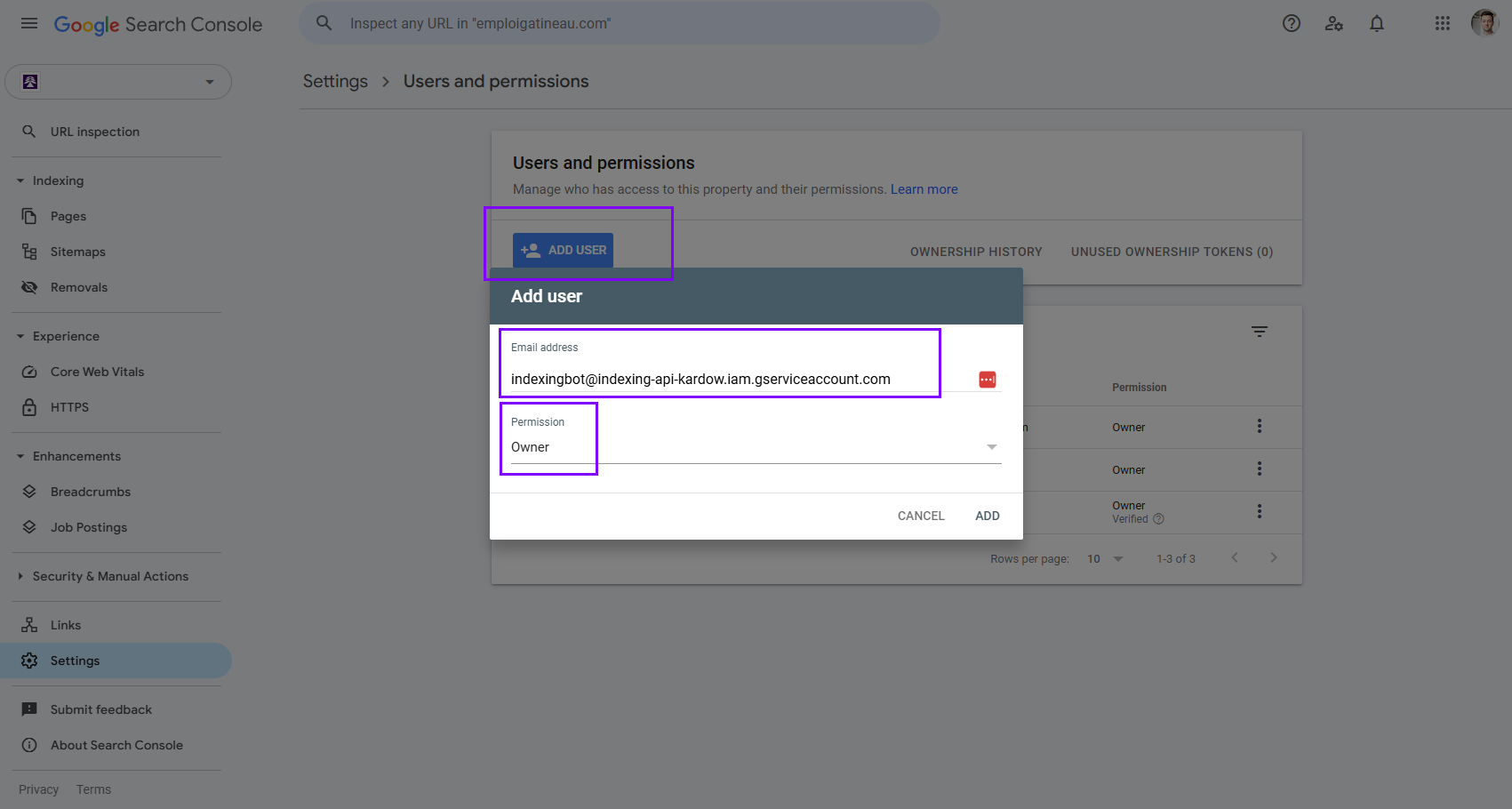Open Search Console help

point(1291,23)
